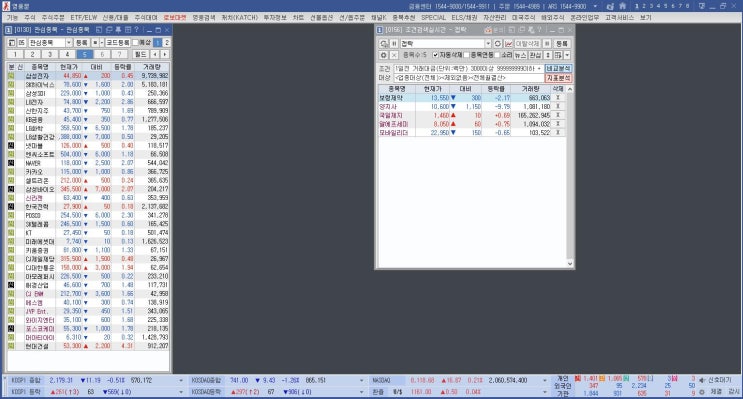
Task: Toggle the 예상 checkbox in 관심종목 window
Action: click(135, 43)
